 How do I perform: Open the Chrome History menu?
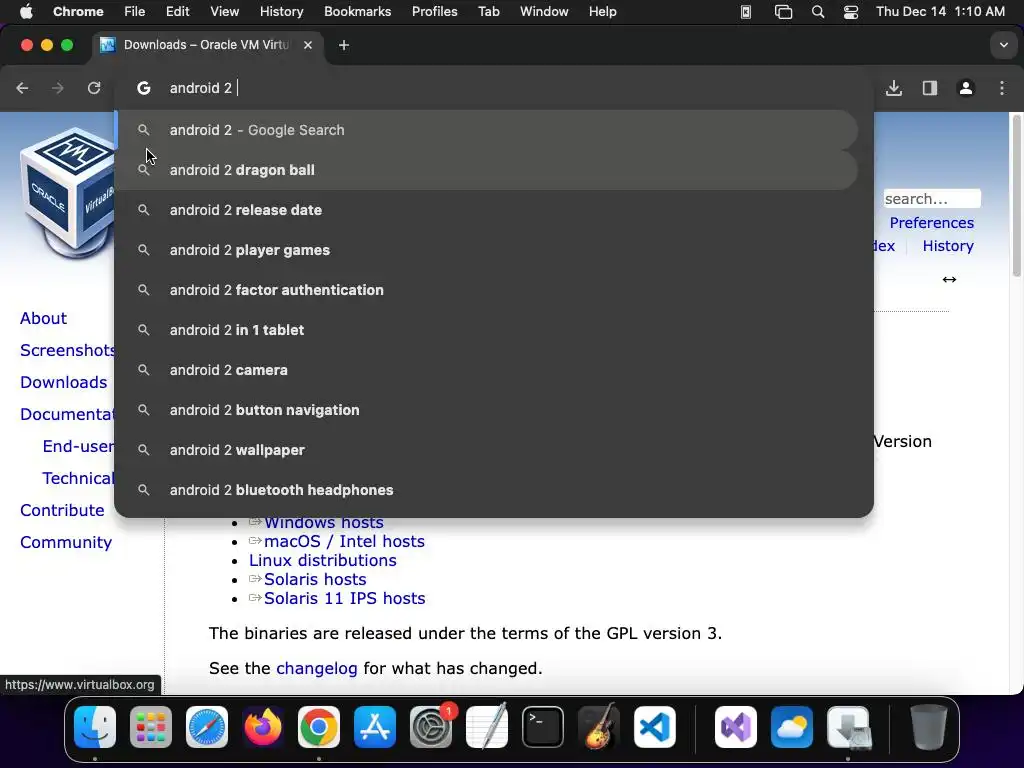click(281, 12)
